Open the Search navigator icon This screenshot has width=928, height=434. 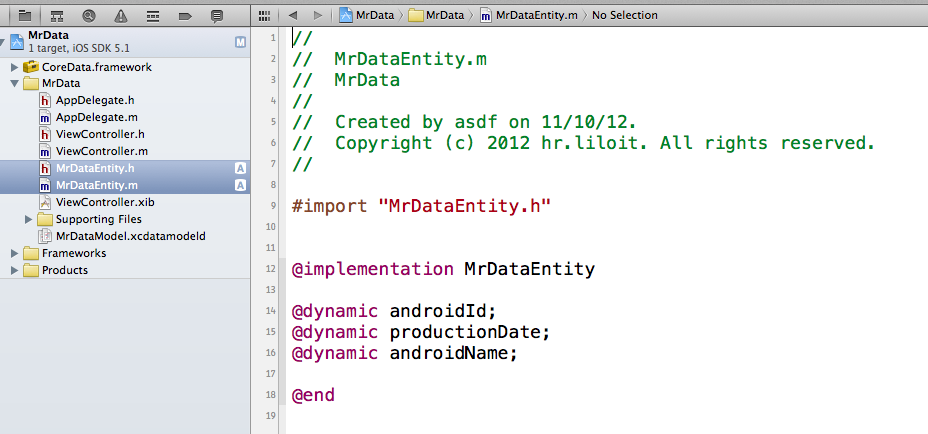[89, 15]
